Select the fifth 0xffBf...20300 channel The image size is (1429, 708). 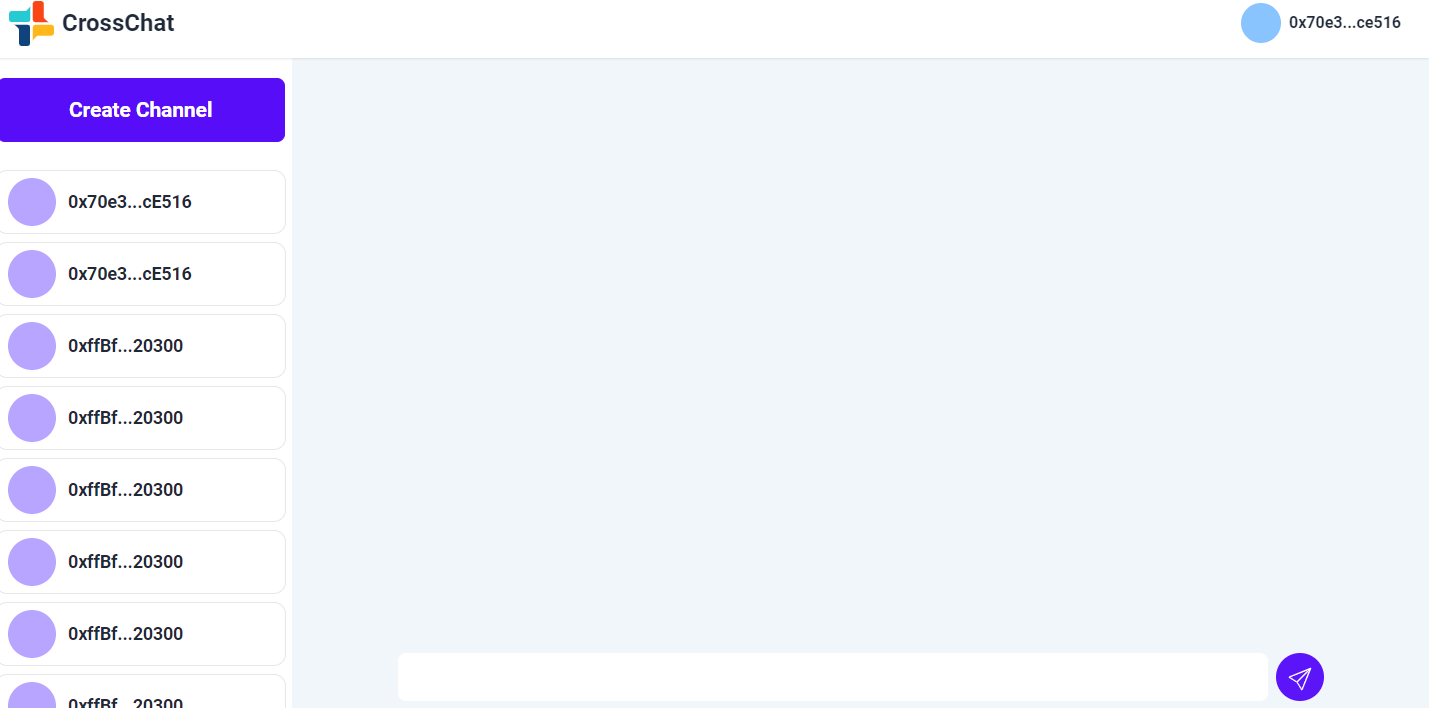[142, 634]
